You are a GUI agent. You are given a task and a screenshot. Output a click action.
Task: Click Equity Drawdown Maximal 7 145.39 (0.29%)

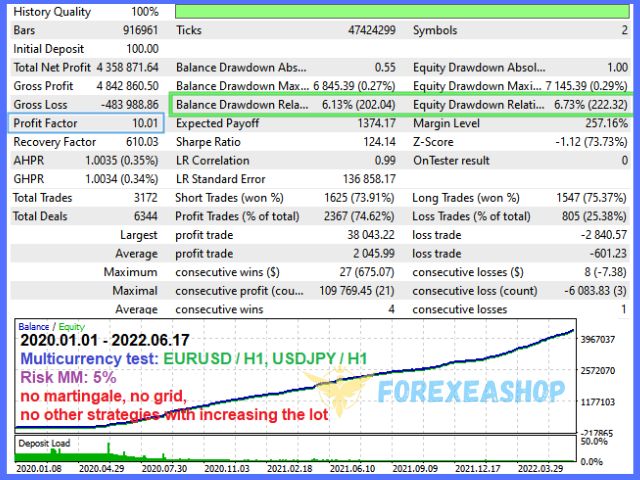[587, 86]
